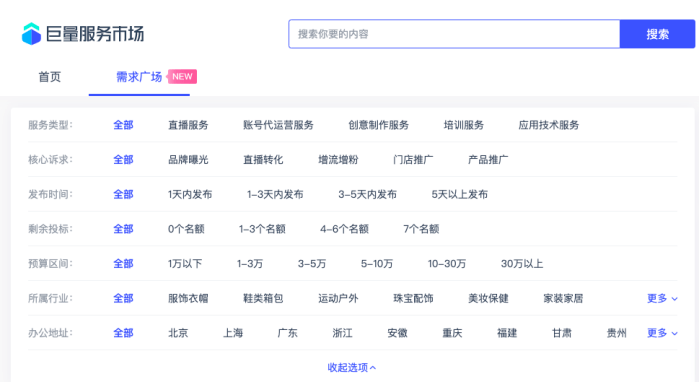Filter remaining bids by 0个名额

click(186, 229)
